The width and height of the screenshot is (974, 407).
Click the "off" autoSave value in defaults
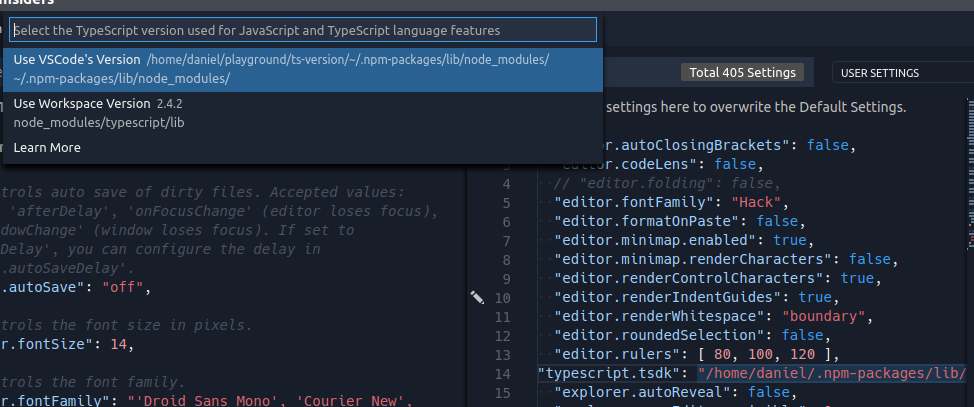pyautogui.click(x=123, y=288)
